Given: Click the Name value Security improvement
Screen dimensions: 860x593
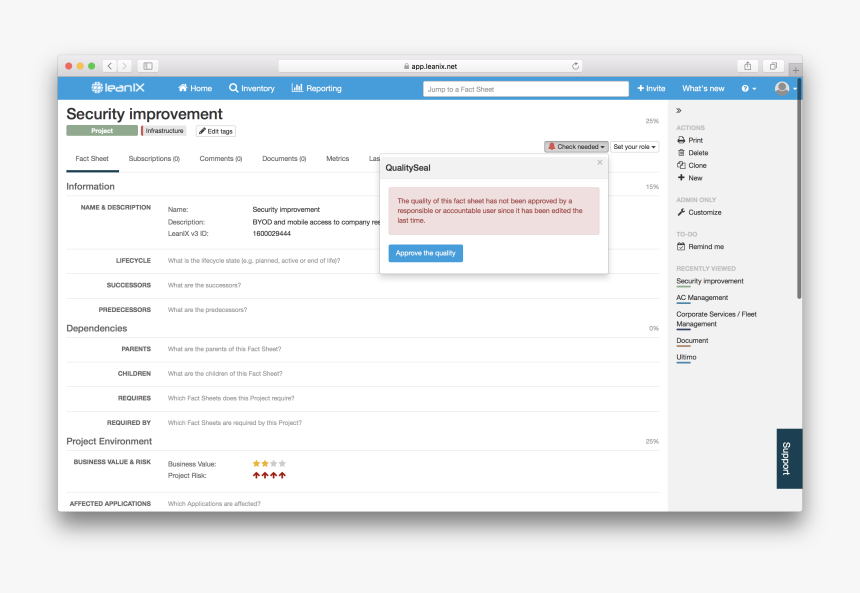Looking at the screenshot, I should (286, 210).
